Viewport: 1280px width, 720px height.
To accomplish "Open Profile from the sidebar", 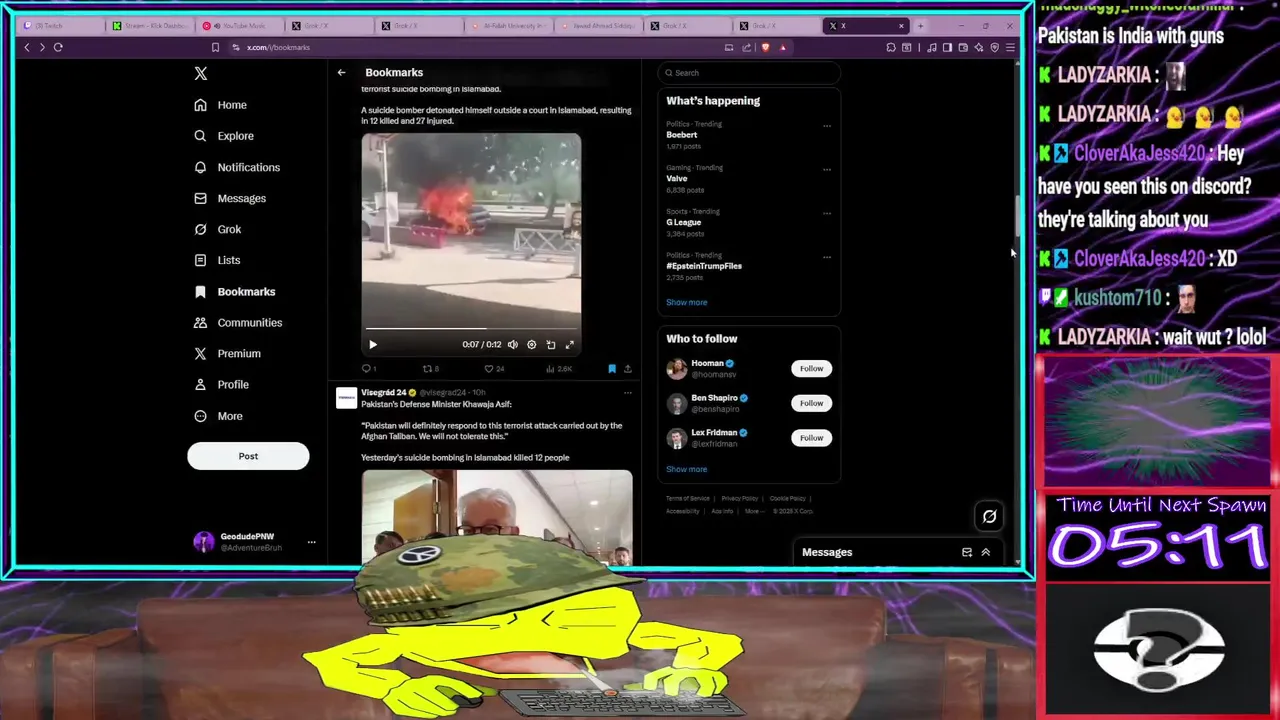I will [x=222, y=384].
